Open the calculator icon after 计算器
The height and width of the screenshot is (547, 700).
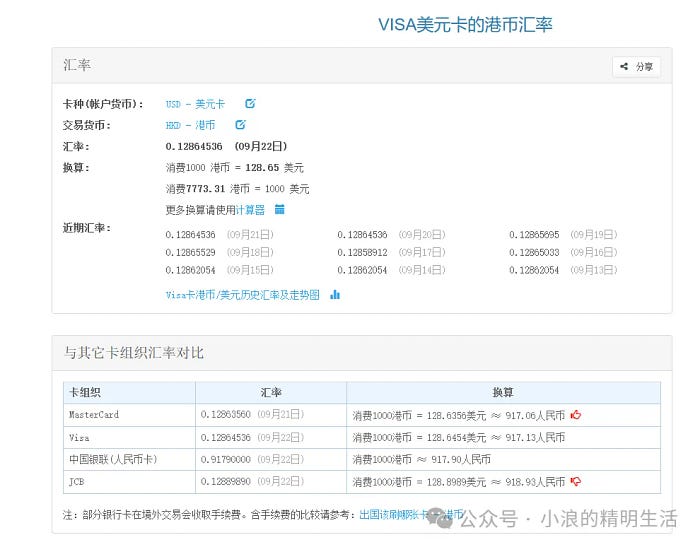click(x=279, y=209)
